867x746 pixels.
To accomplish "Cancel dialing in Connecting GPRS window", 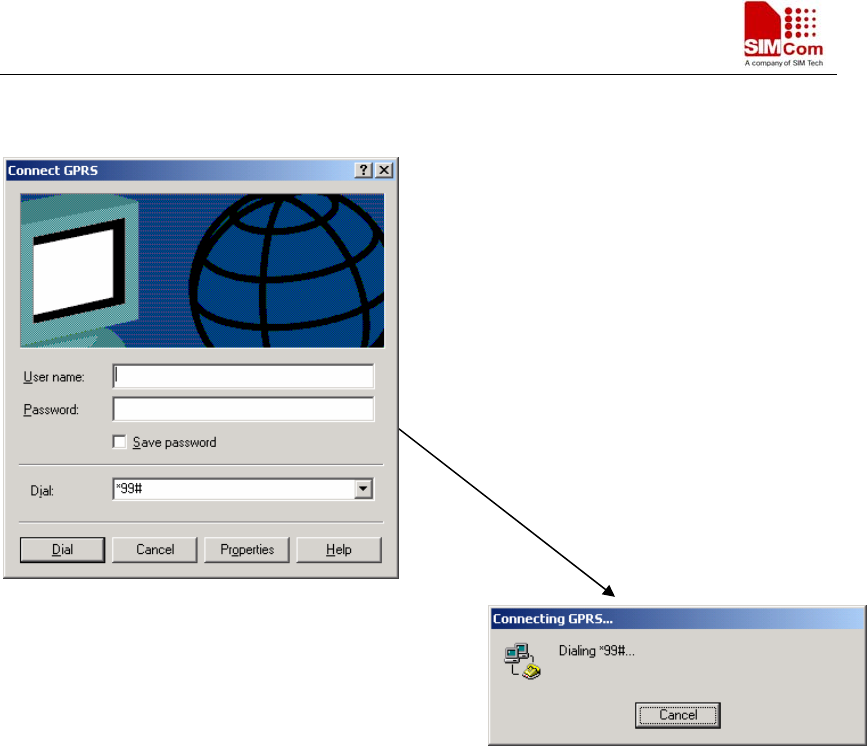I will (678, 716).
